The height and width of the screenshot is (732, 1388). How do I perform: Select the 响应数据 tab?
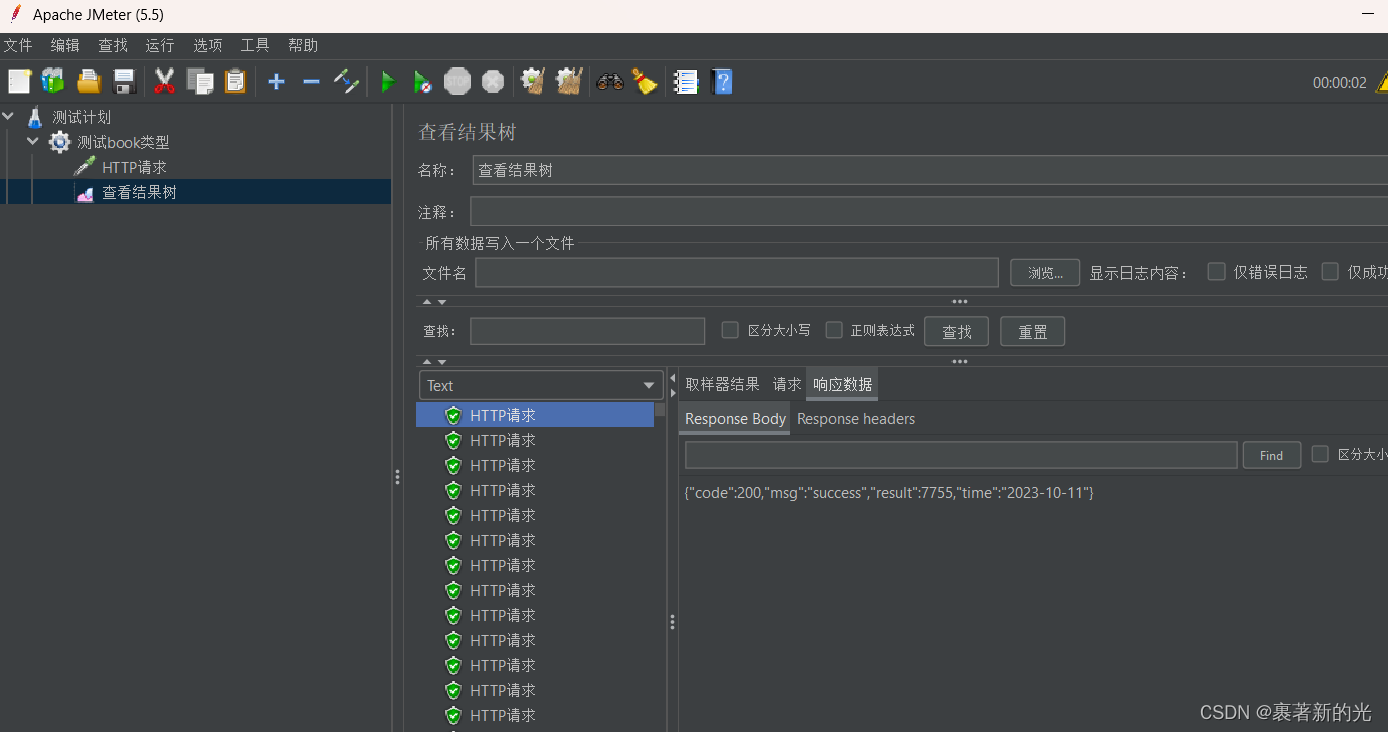point(842,384)
